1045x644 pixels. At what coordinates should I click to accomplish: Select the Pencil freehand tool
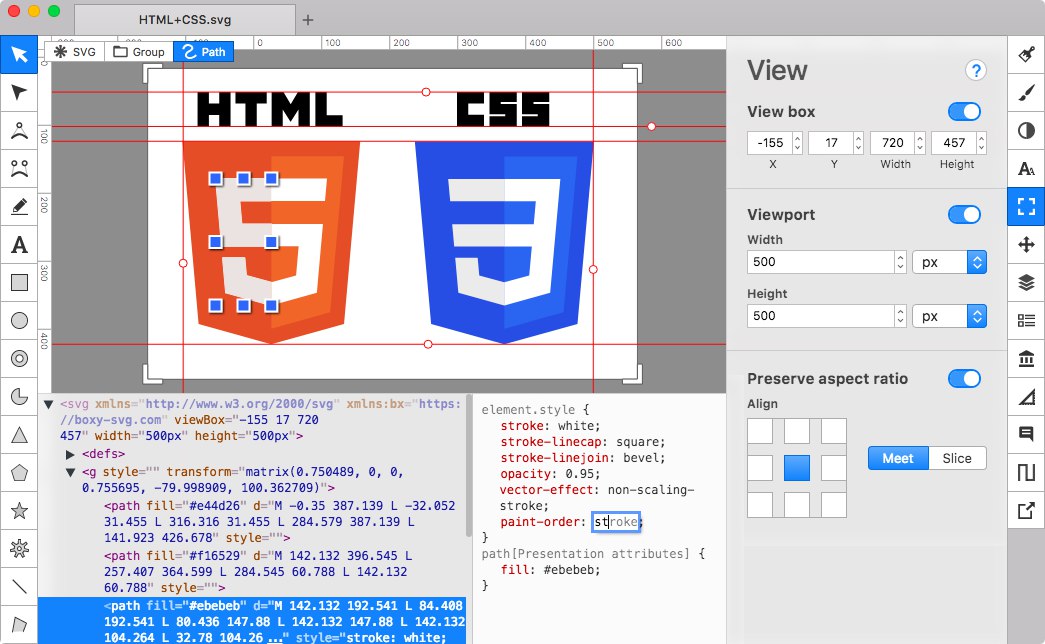pos(19,207)
